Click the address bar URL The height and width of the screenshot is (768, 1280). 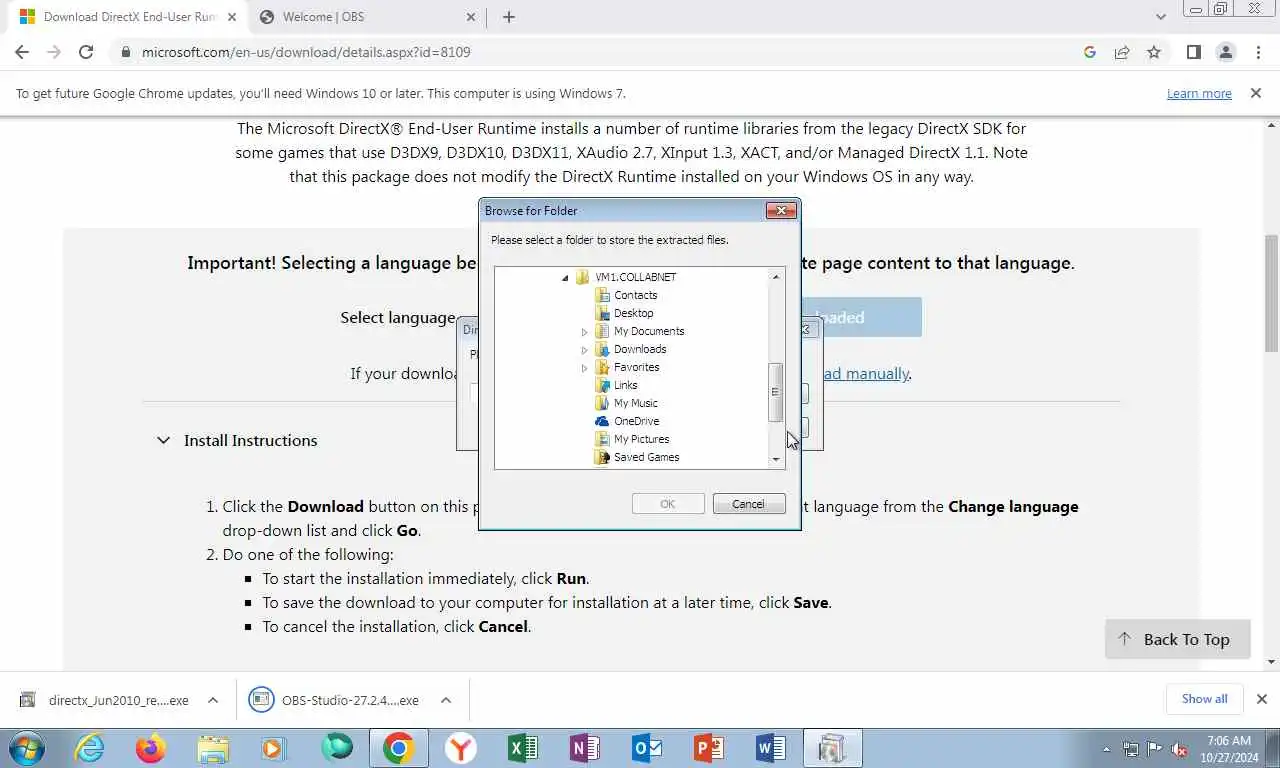pyautogui.click(x=306, y=52)
